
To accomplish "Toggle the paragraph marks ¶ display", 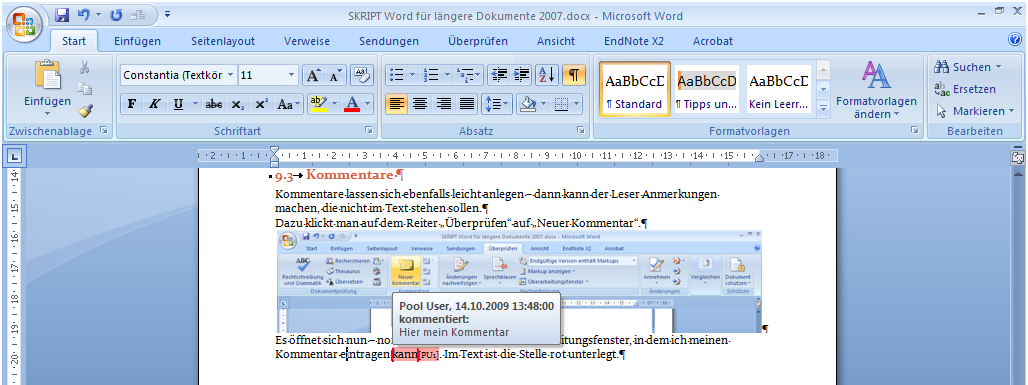I will [574, 75].
